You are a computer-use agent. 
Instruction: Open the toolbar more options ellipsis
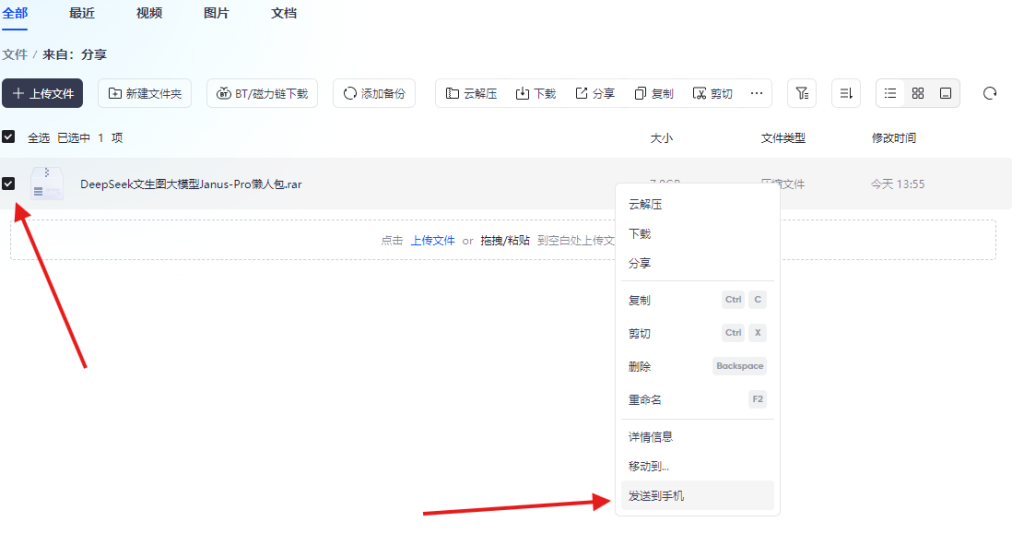tap(756, 93)
